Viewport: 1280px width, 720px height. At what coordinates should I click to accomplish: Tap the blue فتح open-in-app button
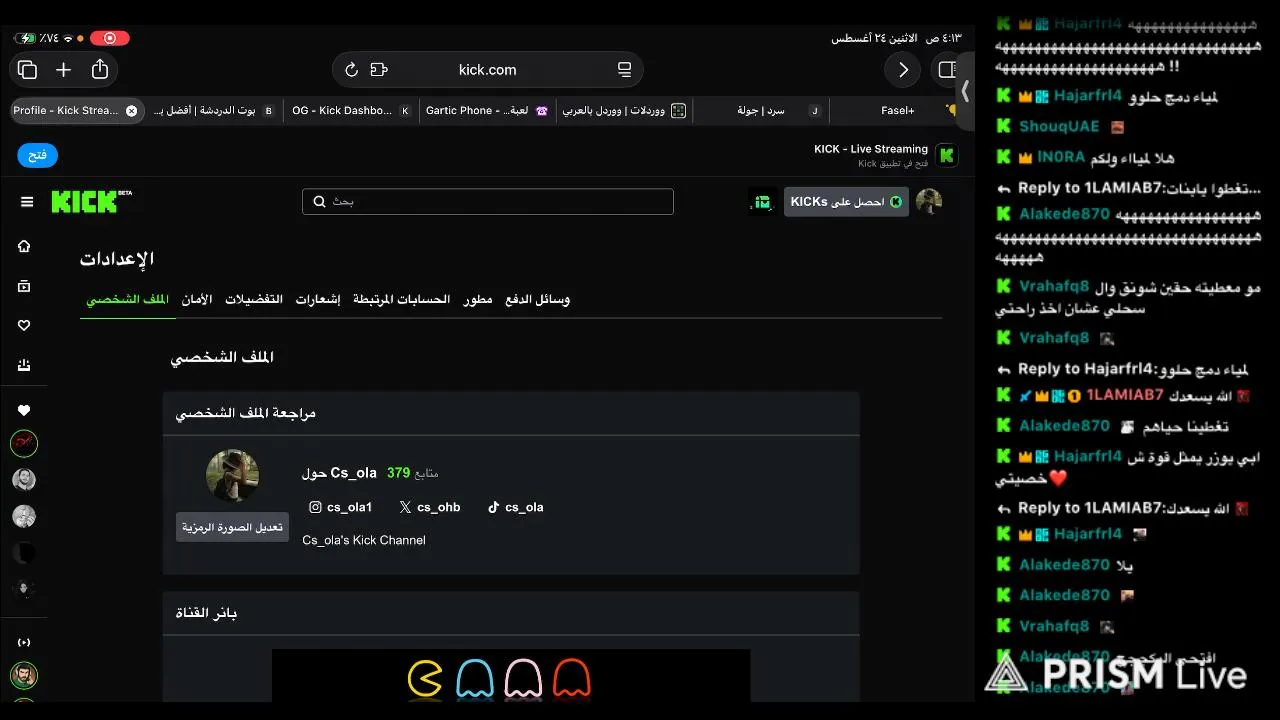(37, 155)
